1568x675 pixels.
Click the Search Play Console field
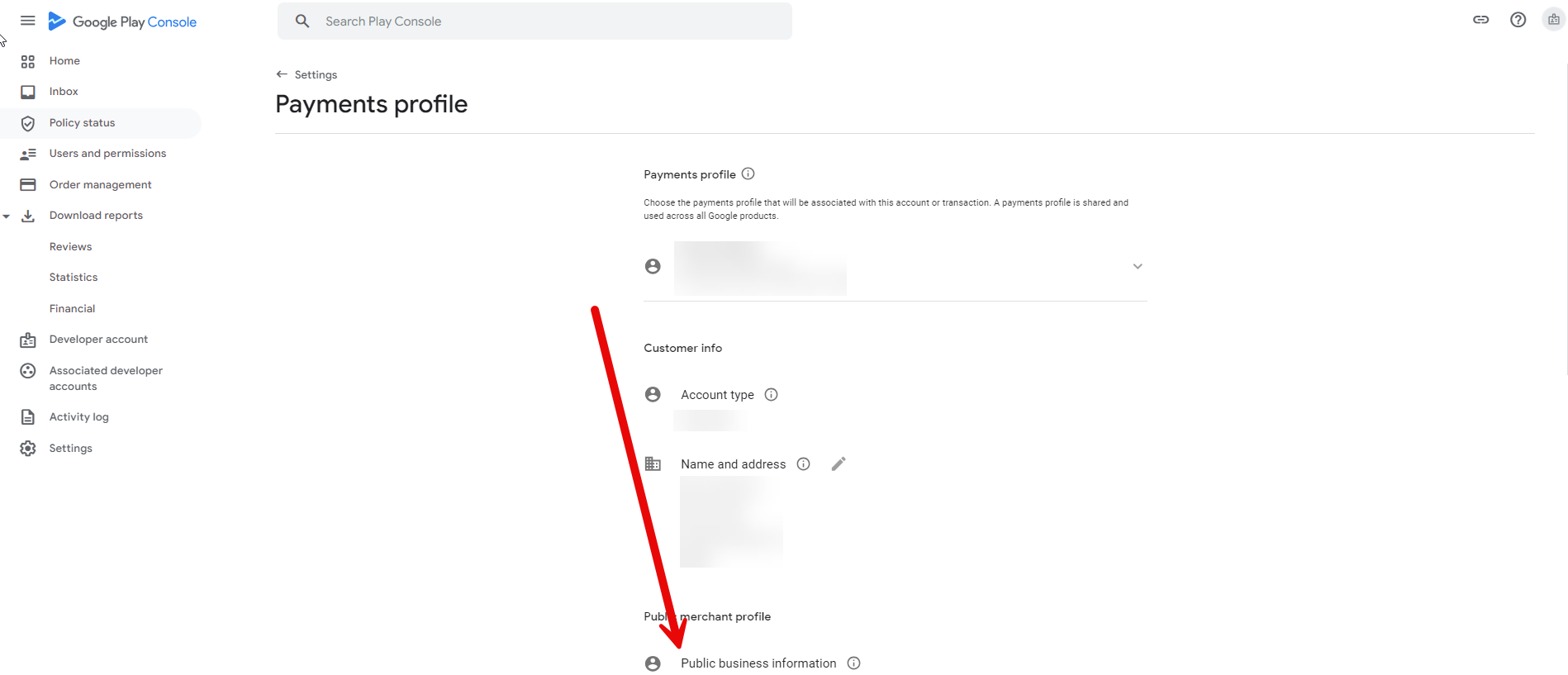click(x=535, y=21)
